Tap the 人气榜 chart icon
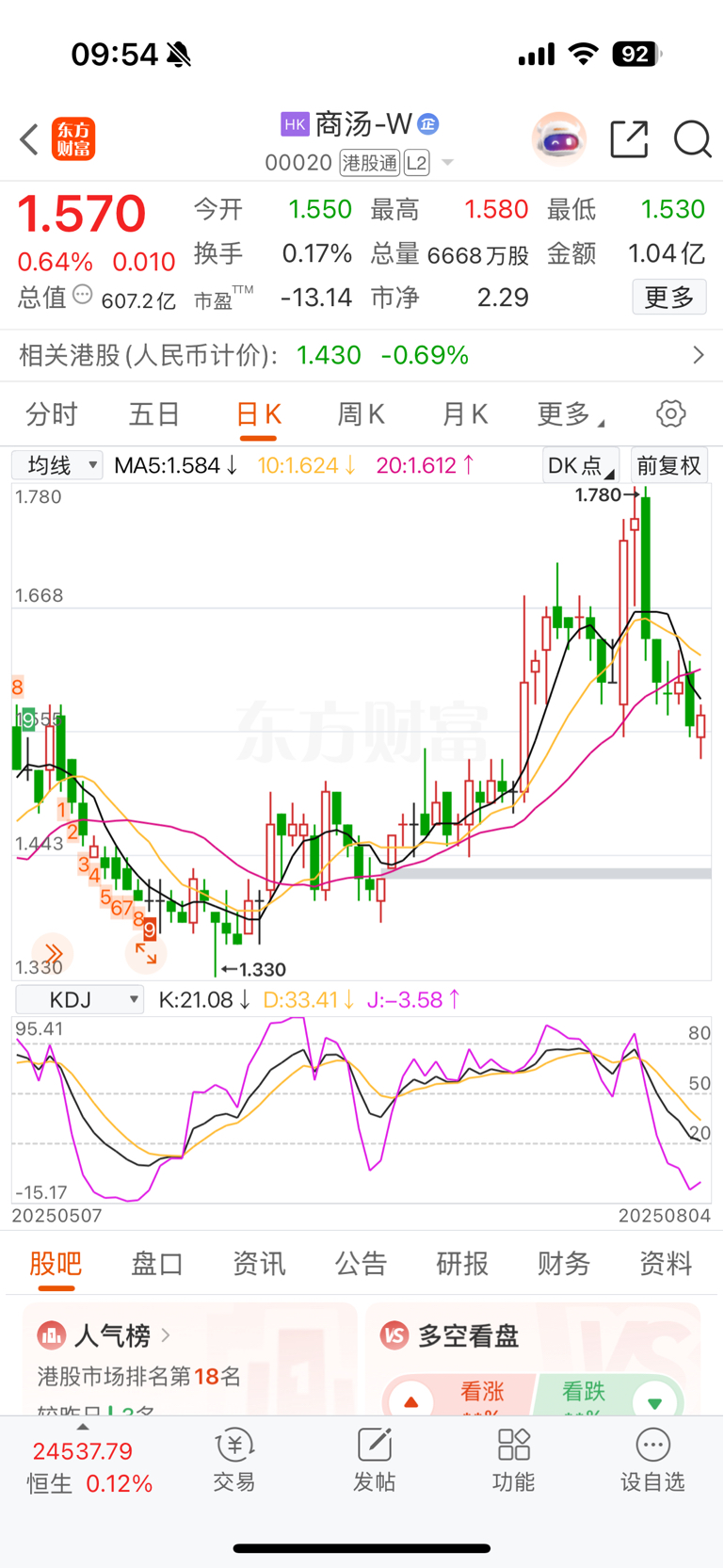Image resolution: width=724 pixels, height=1568 pixels. pyautogui.click(x=51, y=1334)
